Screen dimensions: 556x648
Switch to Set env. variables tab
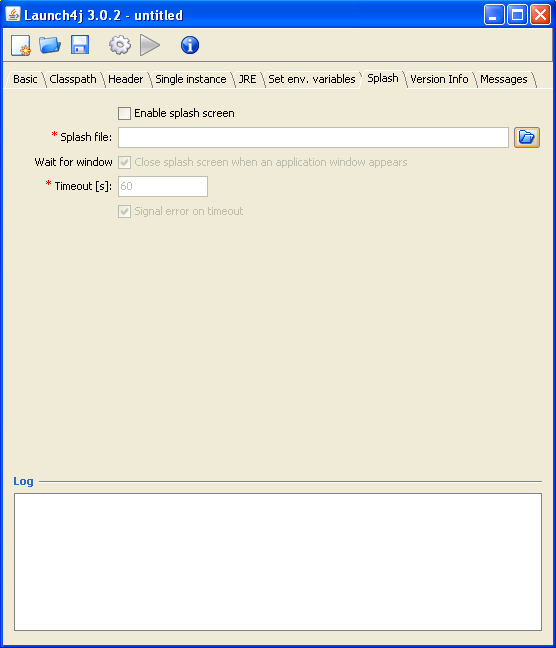point(312,79)
